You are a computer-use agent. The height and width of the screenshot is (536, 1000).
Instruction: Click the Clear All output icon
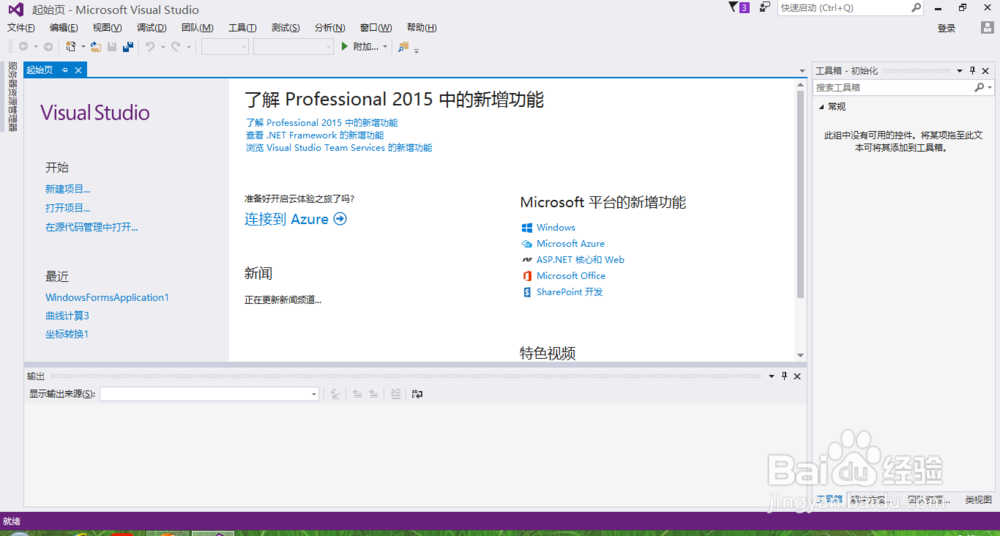[x=395, y=394]
